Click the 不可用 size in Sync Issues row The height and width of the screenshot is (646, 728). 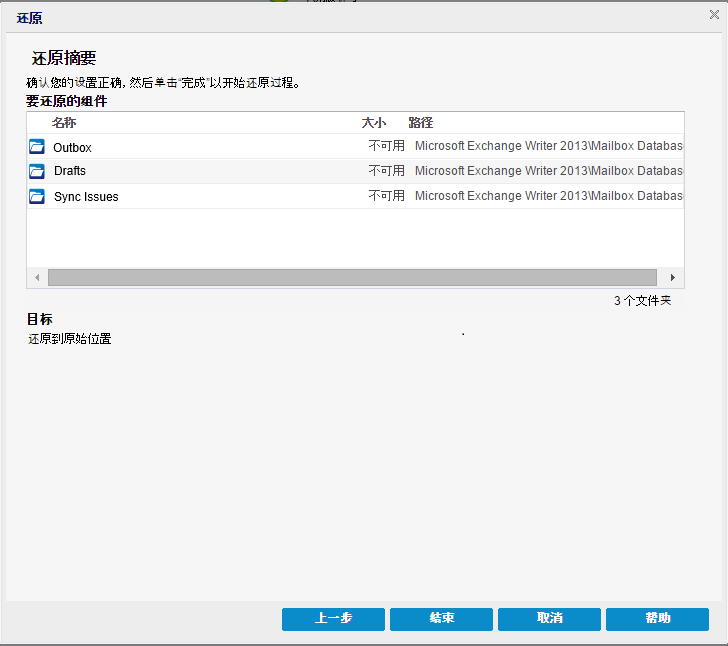coord(387,196)
